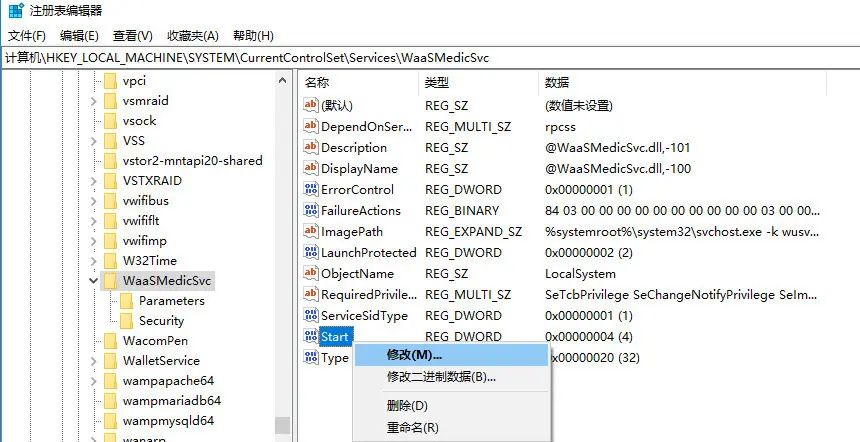This screenshot has height=442, width=860.
Task: Expand the vwifimp tree node
Action: pos(93,241)
